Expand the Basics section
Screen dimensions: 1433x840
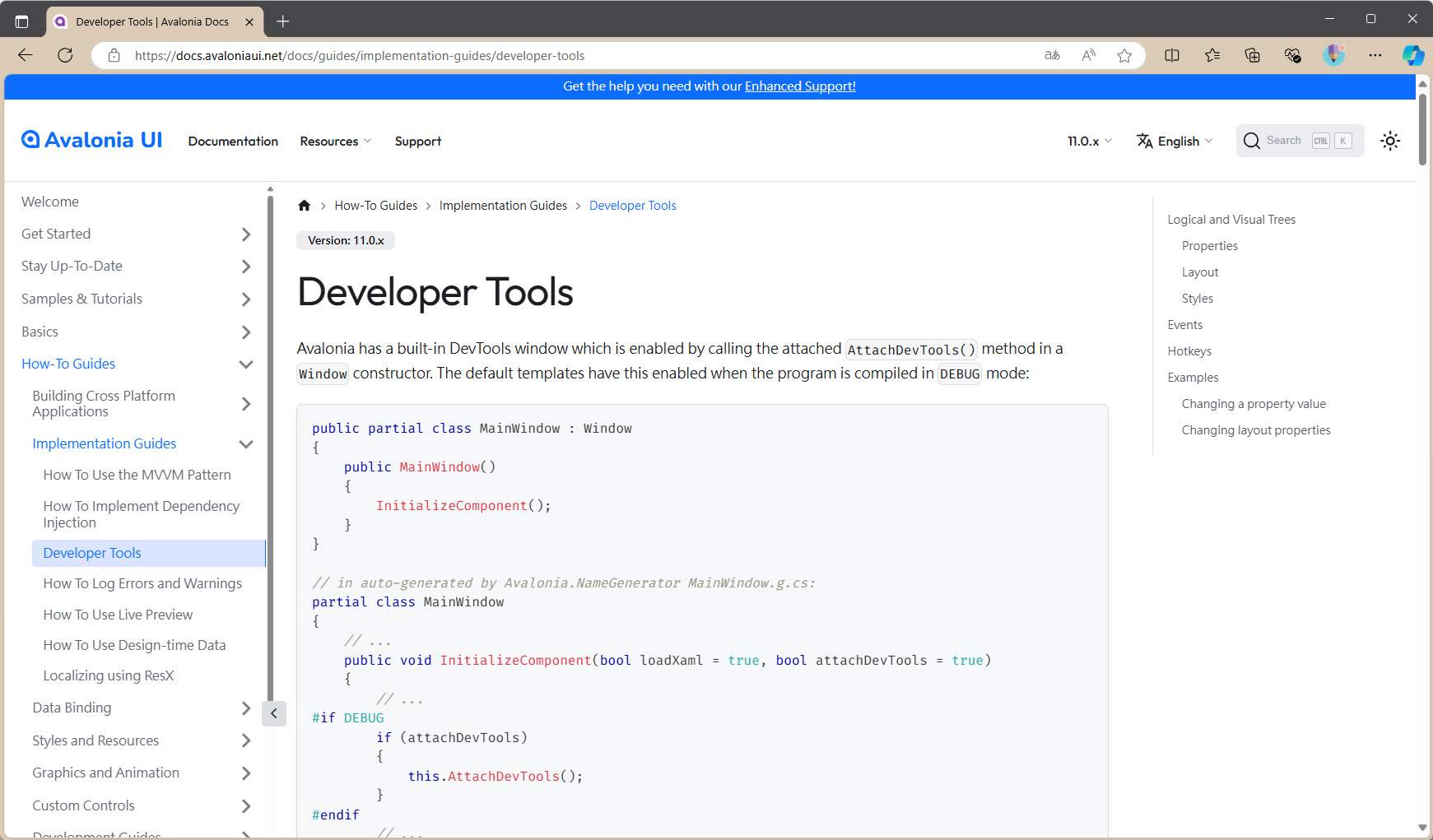pos(245,332)
